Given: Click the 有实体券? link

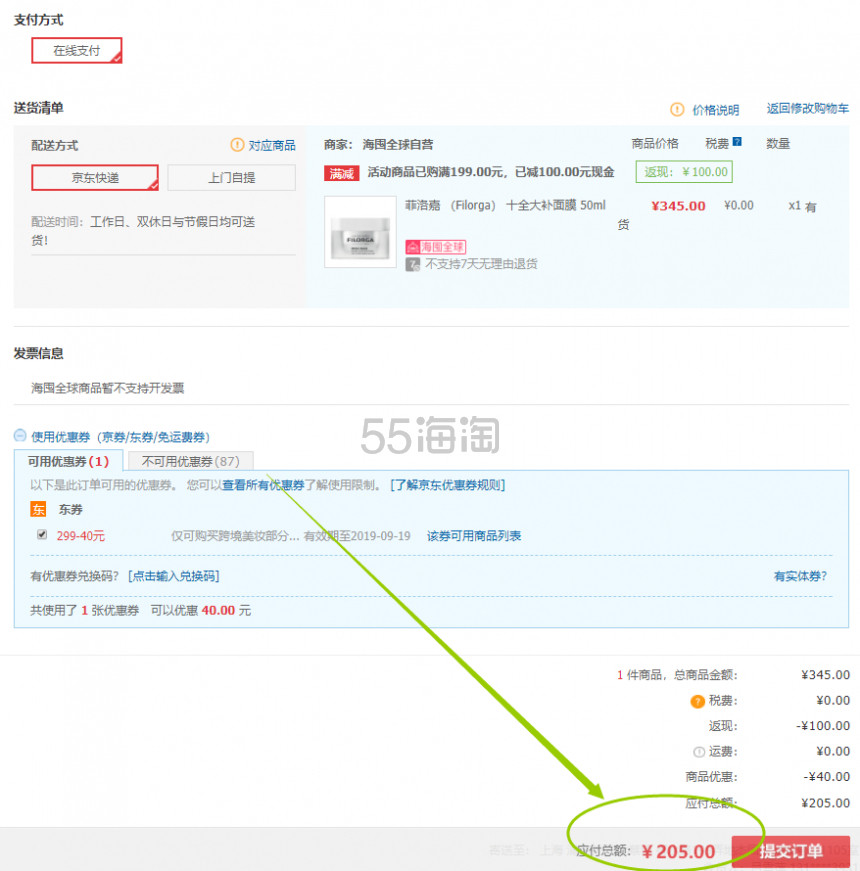Looking at the screenshot, I should point(800,576).
